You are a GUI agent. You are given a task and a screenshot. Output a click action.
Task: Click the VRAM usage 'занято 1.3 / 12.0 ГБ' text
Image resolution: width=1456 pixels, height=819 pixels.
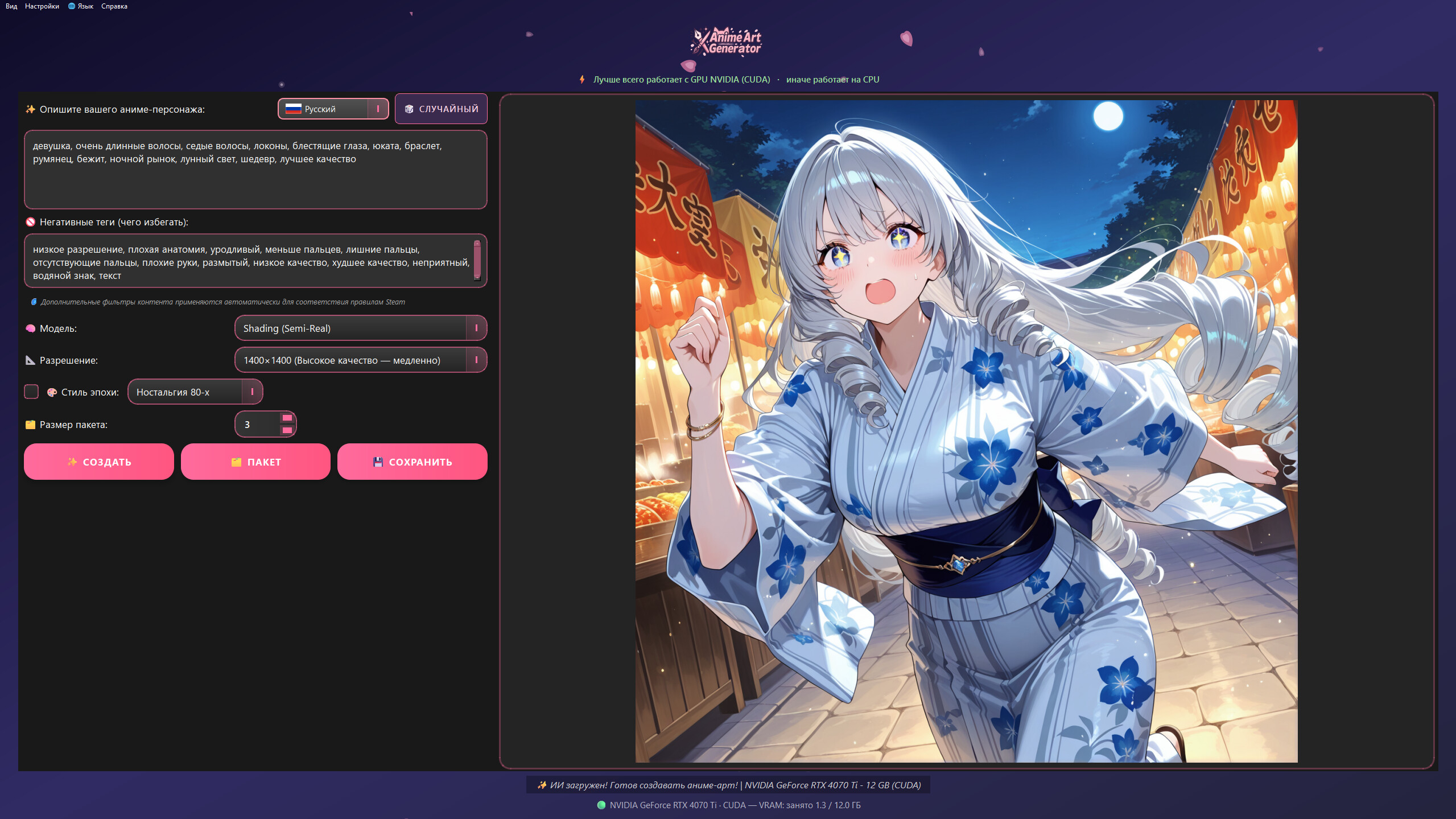(x=824, y=805)
